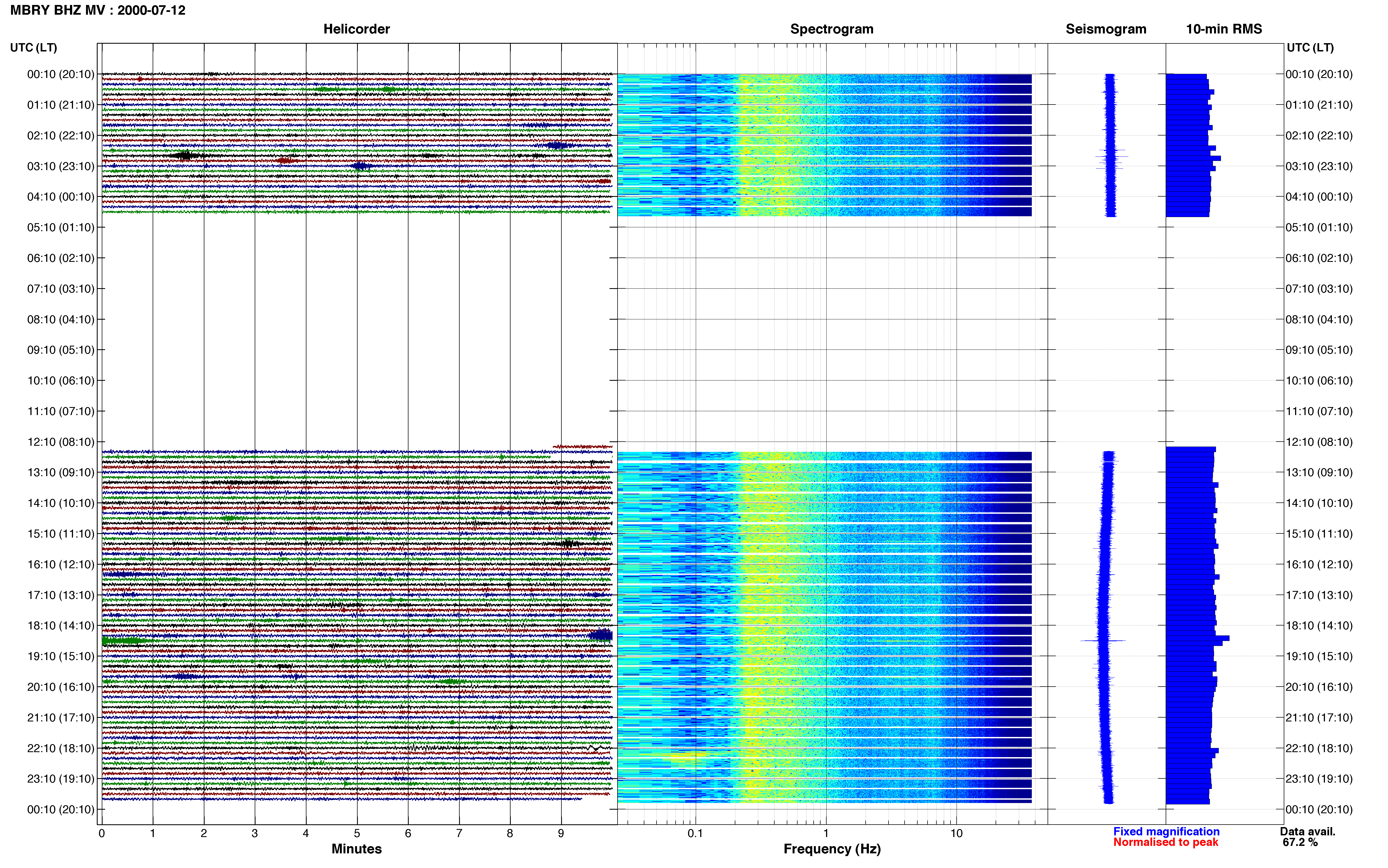Click the '0.1' frequency tick label
This screenshot has height=868, width=1388.
(x=695, y=833)
